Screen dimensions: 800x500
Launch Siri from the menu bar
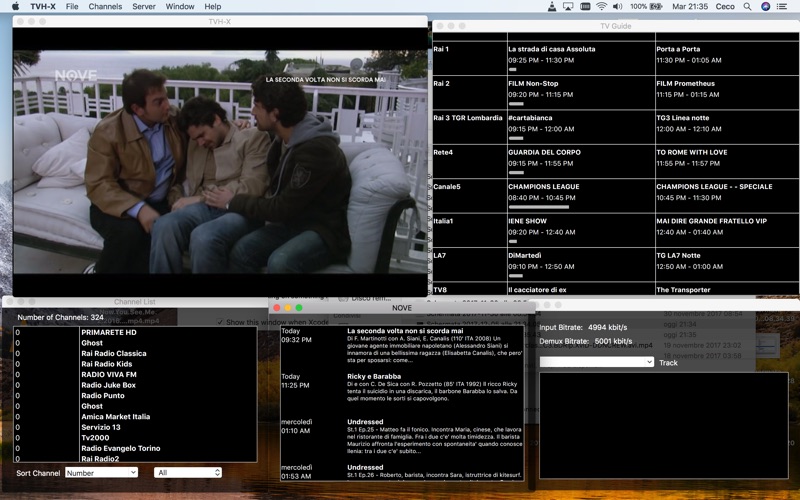[x=765, y=6]
